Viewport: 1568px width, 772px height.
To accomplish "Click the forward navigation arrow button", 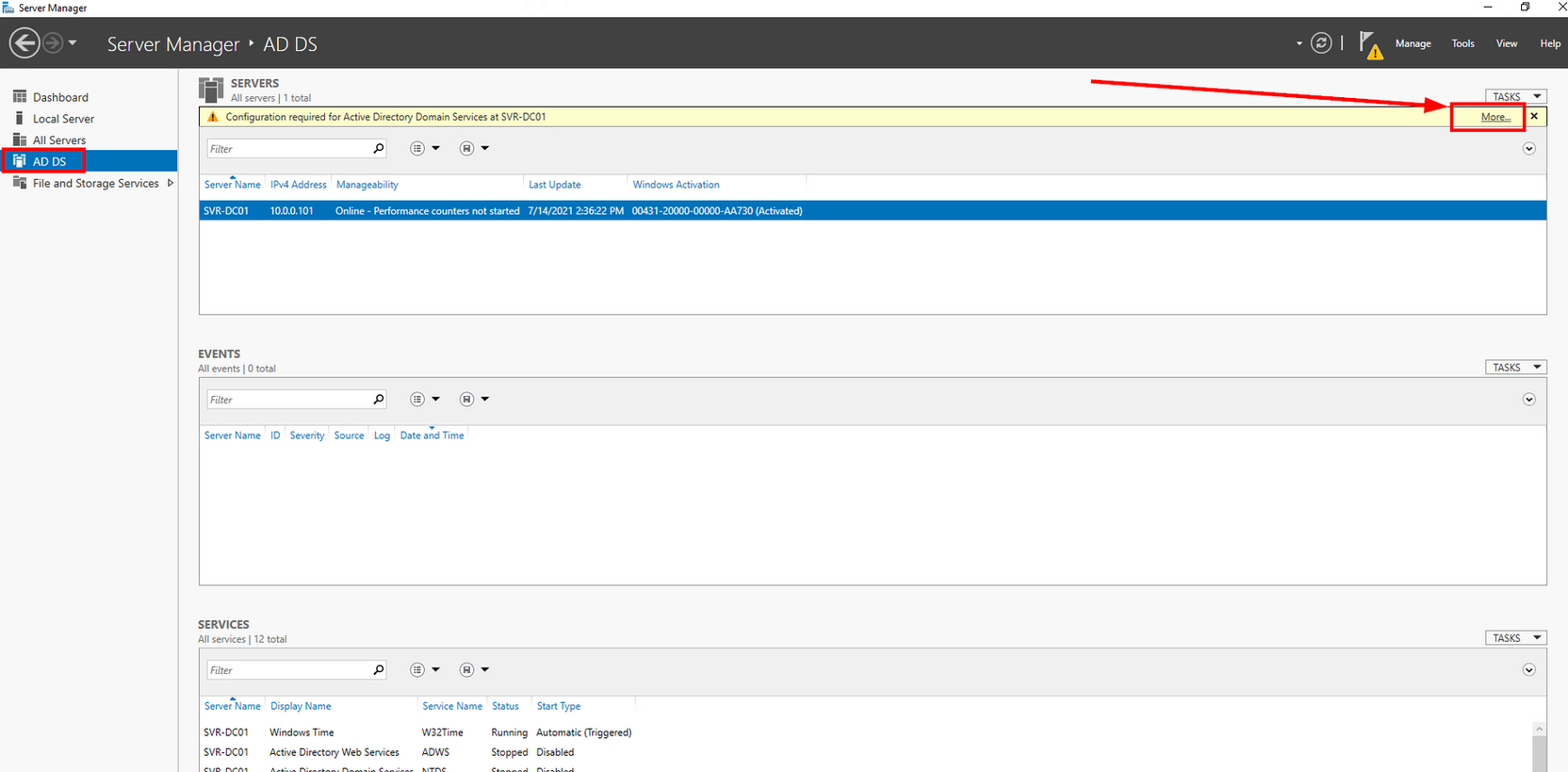I will click(x=53, y=43).
